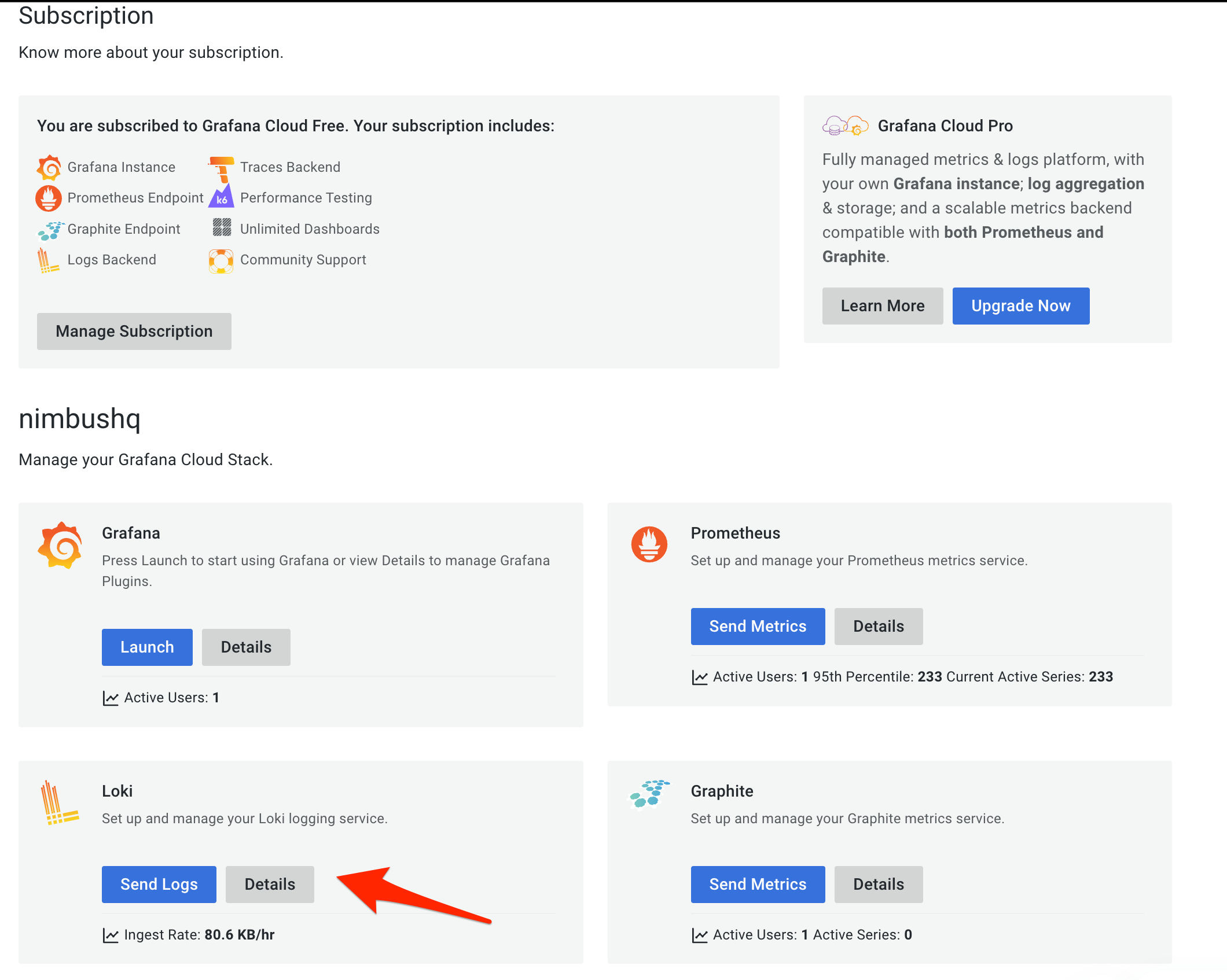
Task: Click the large Grafana logo in stack card
Action: [60, 546]
